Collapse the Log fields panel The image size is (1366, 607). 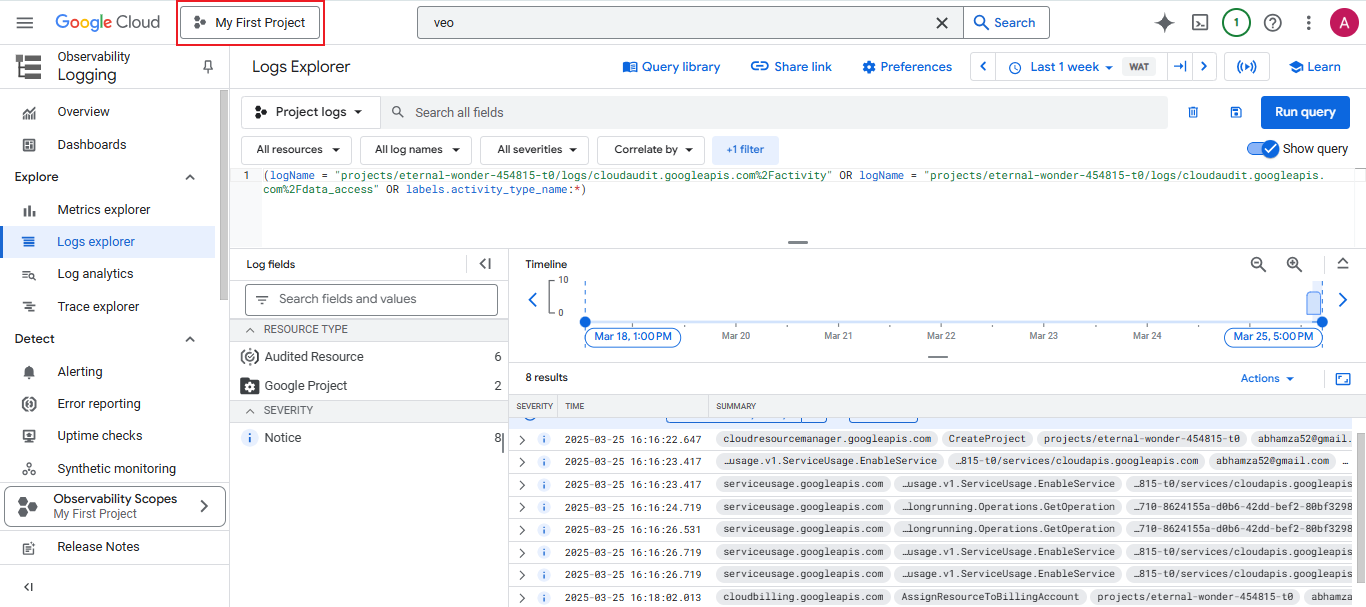485,264
